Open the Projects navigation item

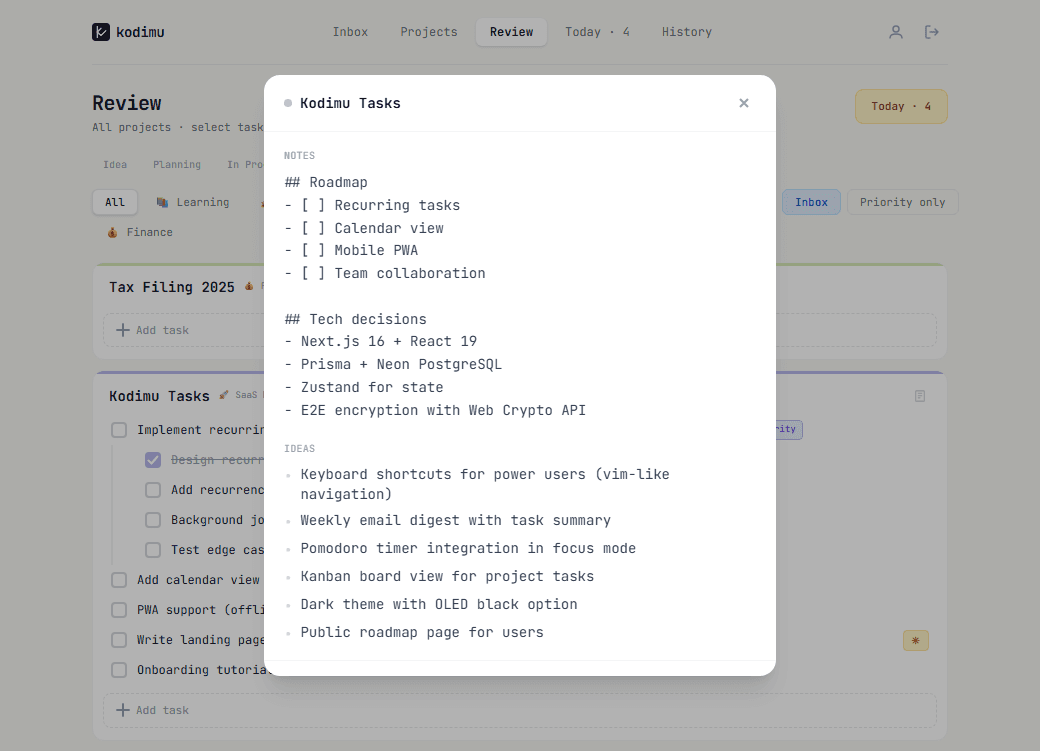pos(428,31)
